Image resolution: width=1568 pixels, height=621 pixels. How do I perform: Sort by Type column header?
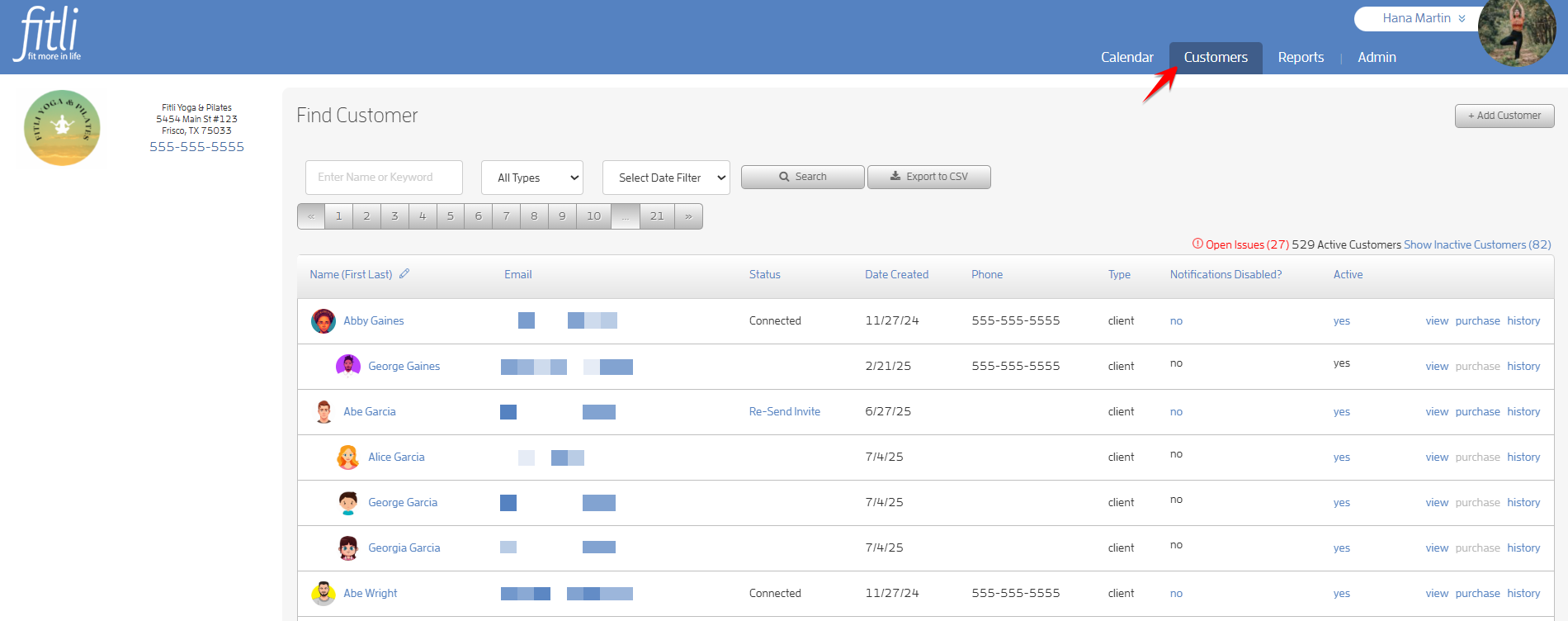click(x=1119, y=274)
